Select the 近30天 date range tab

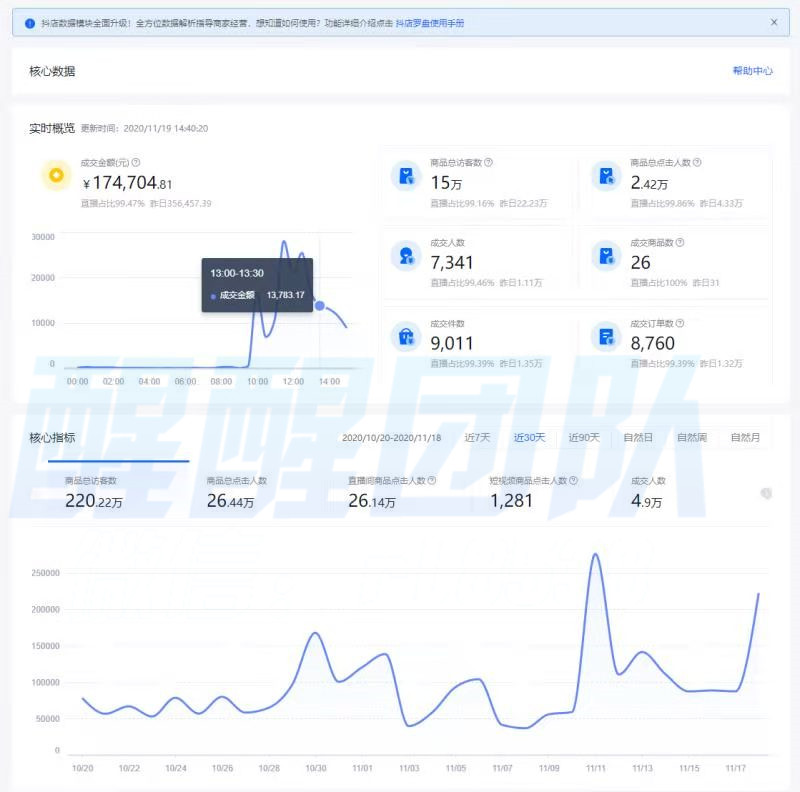(x=530, y=437)
